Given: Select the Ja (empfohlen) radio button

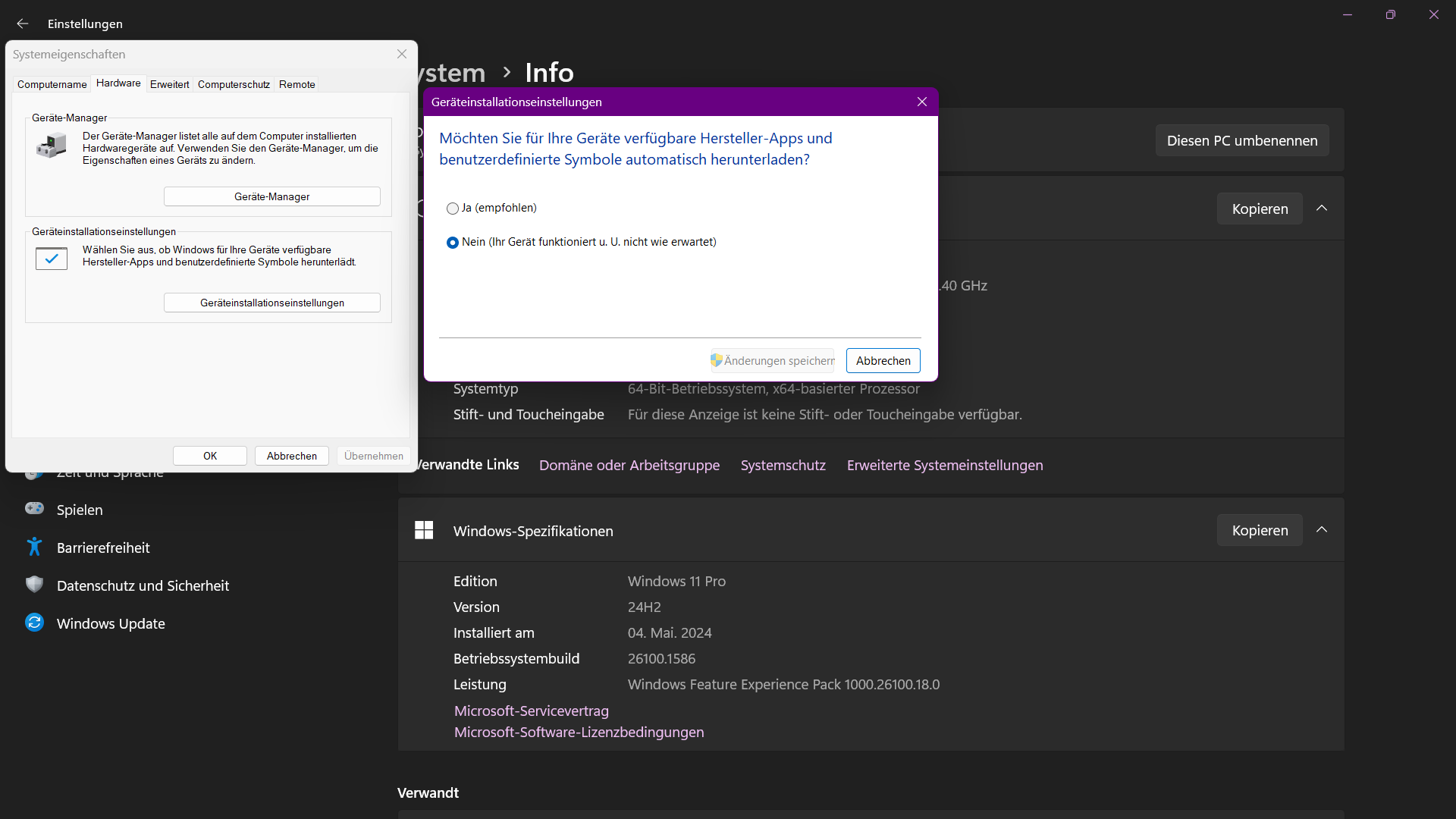Looking at the screenshot, I should tap(453, 209).
